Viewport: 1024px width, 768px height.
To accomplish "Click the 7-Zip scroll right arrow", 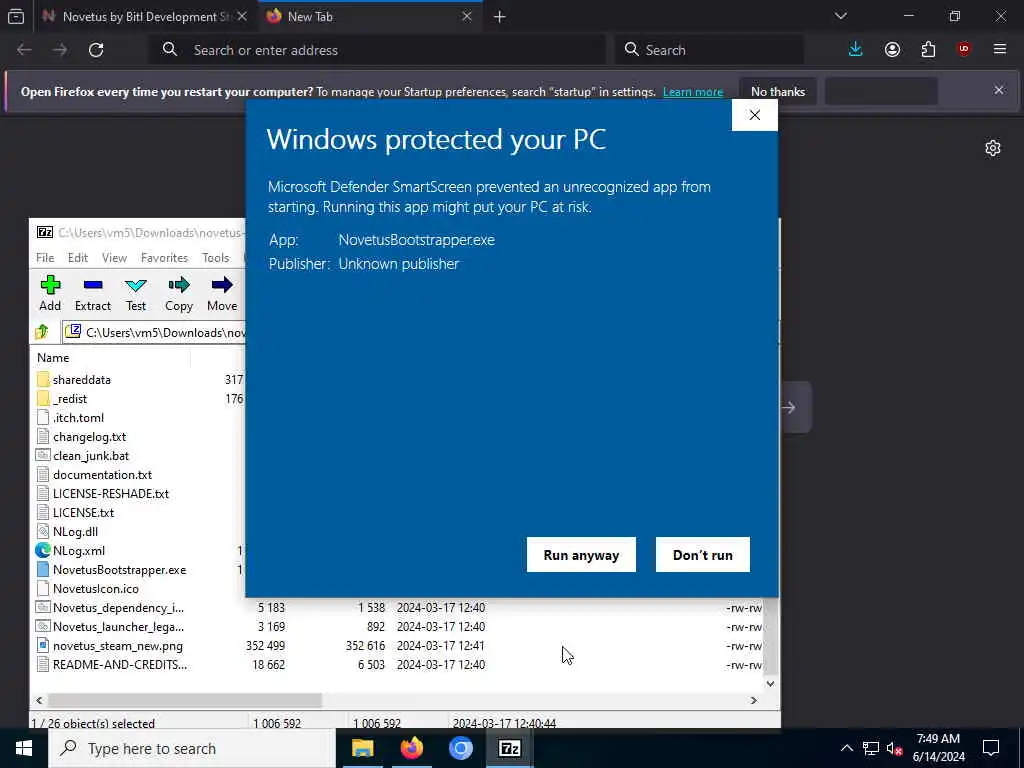I will pos(754,700).
